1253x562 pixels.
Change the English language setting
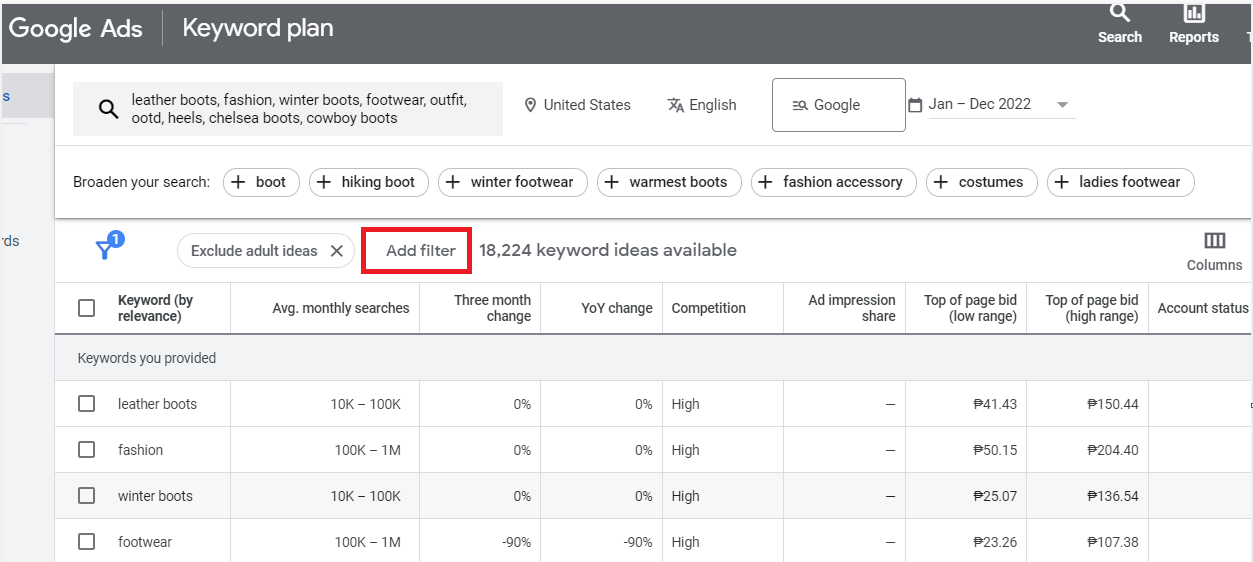click(x=702, y=105)
